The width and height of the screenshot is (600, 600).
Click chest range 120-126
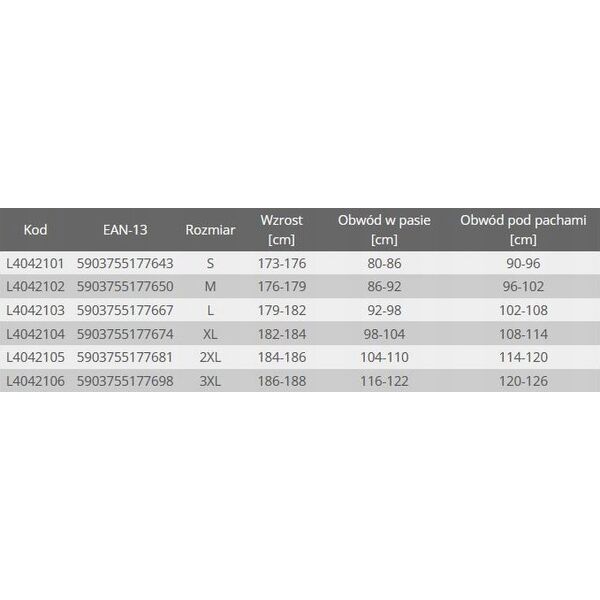click(x=523, y=381)
